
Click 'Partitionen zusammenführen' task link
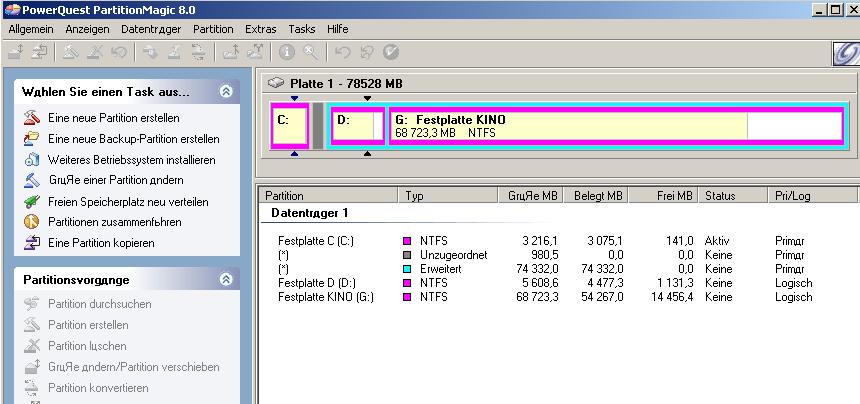(x=115, y=222)
